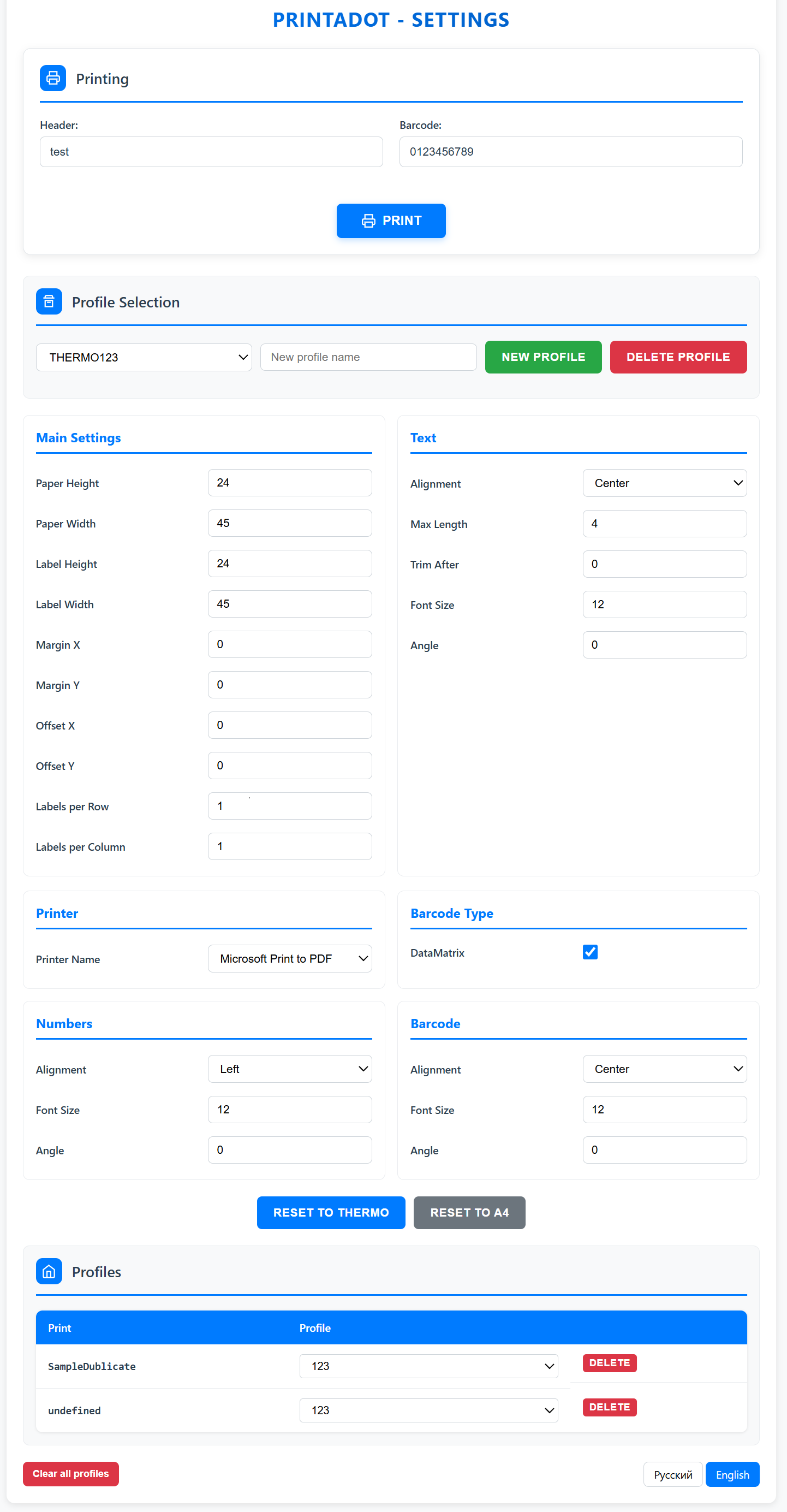Click the Paper Height field
The width and height of the screenshot is (787, 1512).
point(290,483)
